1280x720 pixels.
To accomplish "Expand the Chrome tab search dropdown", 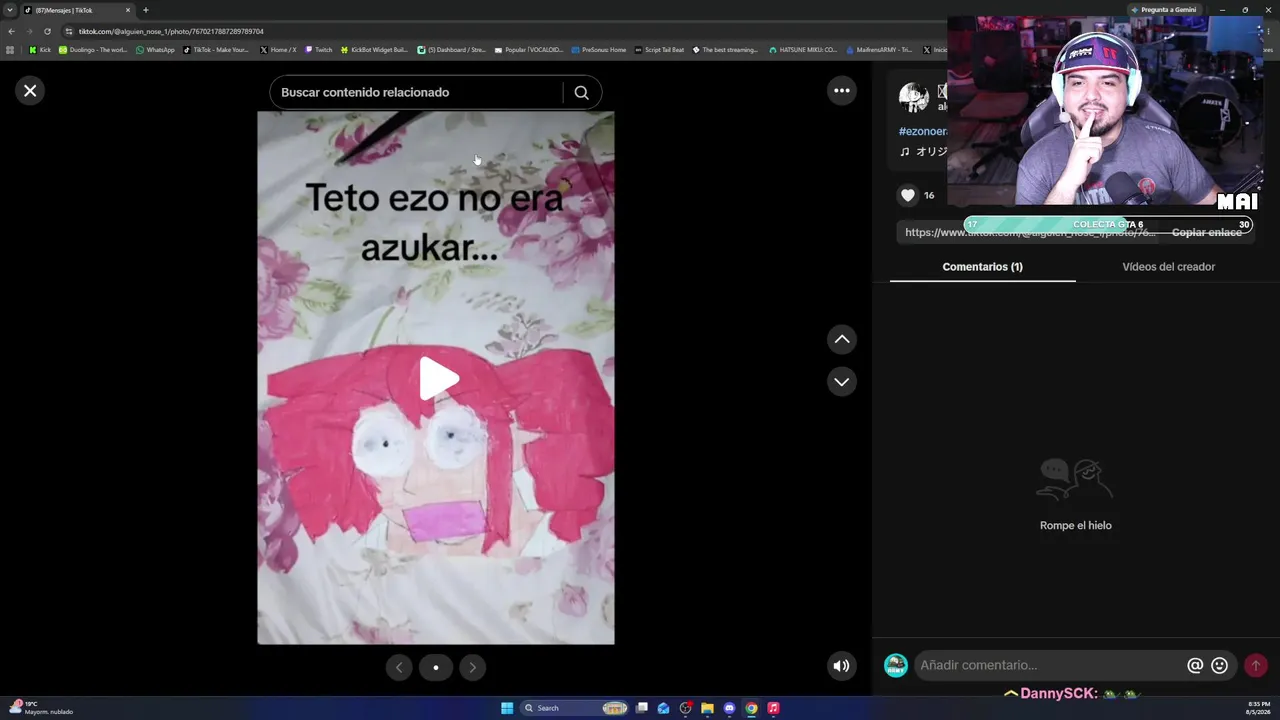I will click(x=10, y=10).
